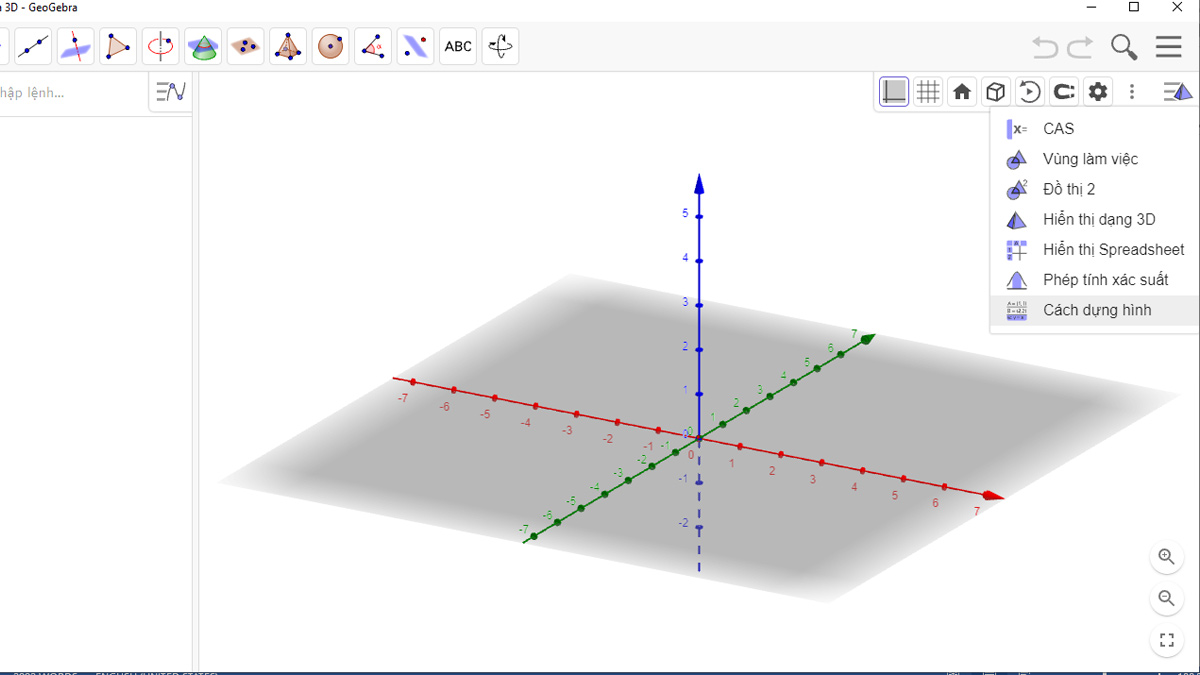The width and height of the screenshot is (1200, 675).
Task: Open the magnifying glass search
Action: click(1124, 47)
